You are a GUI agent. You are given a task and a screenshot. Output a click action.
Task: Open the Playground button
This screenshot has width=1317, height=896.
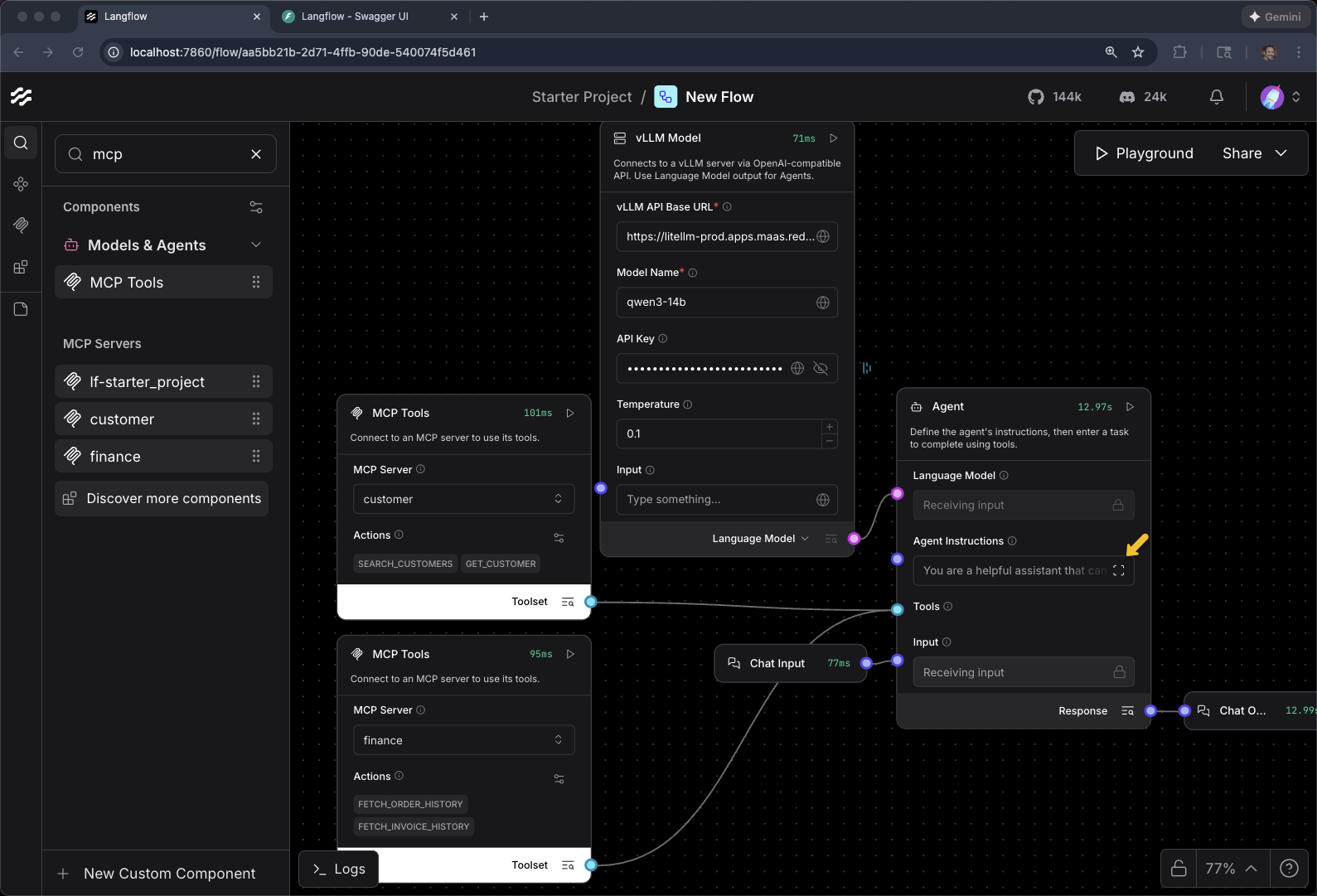coord(1144,153)
